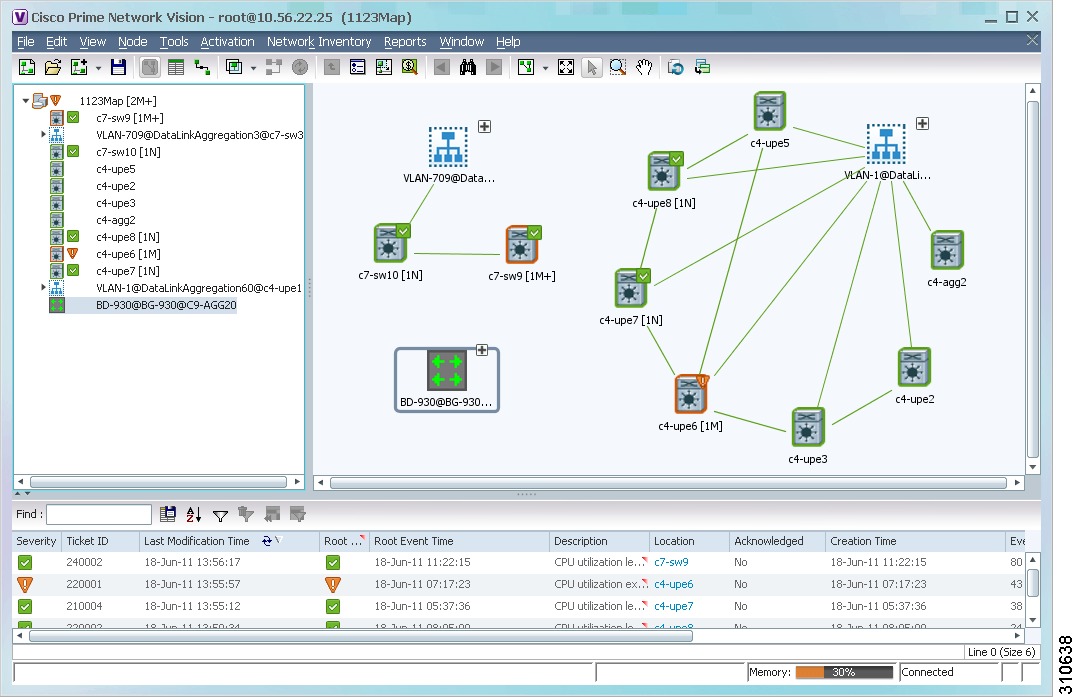Viewport: 1074px width, 697px height.
Task: Select the c4-agg2 device icon on map
Action: pyautogui.click(x=947, y=250)
